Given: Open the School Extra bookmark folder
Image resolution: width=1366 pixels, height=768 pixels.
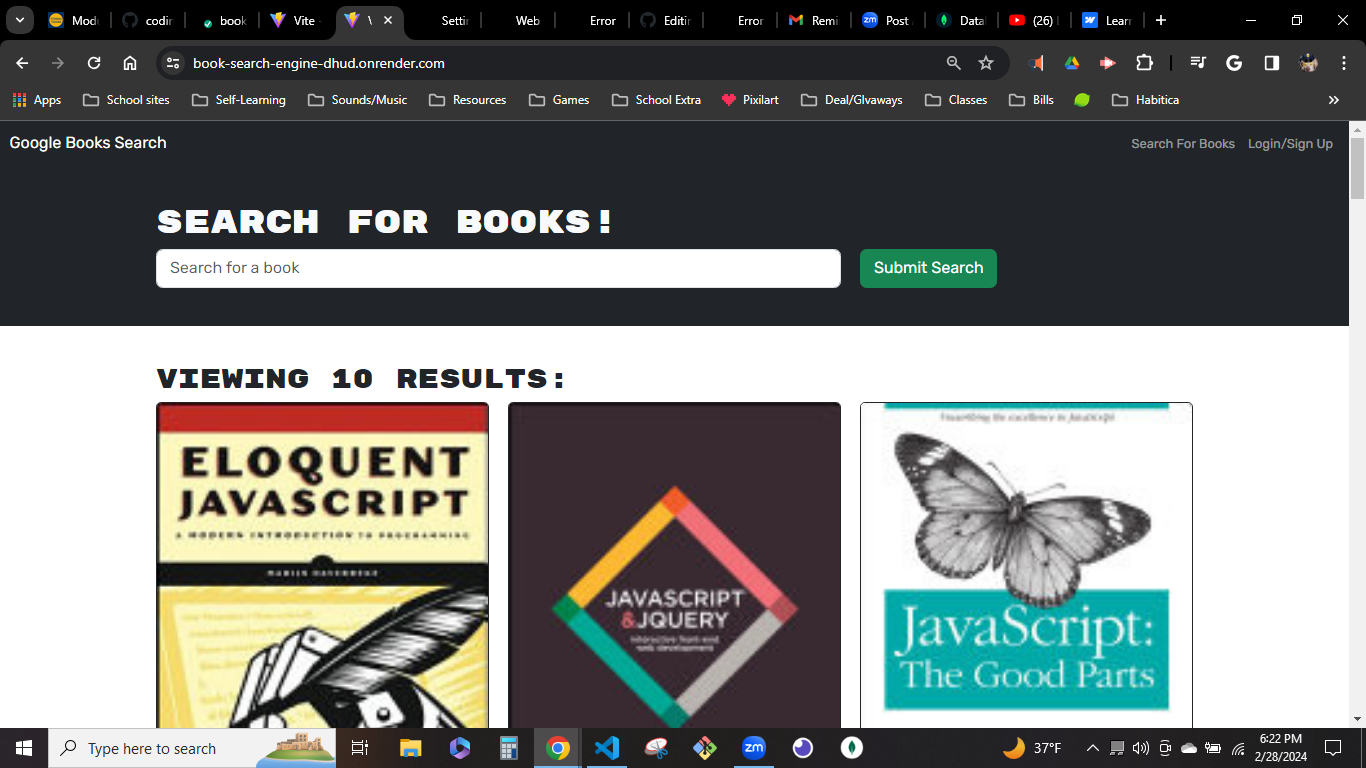Looking at the screenshot, I should tap(656, 100).
